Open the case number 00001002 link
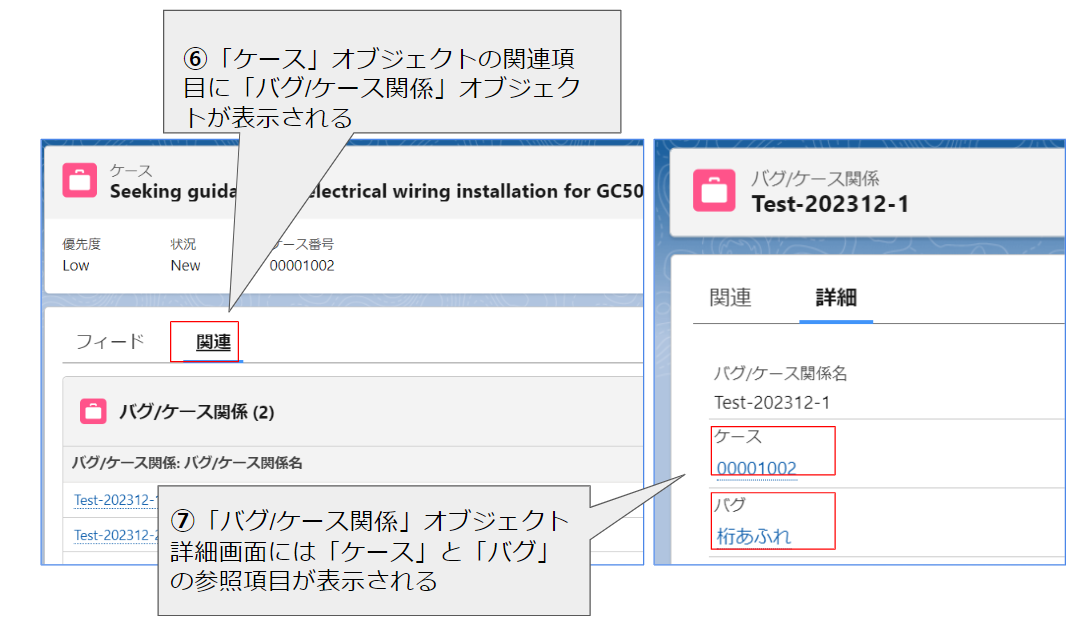Image resolution: width=1077 pixels, height=619 pixels. (x=756, y=467)
